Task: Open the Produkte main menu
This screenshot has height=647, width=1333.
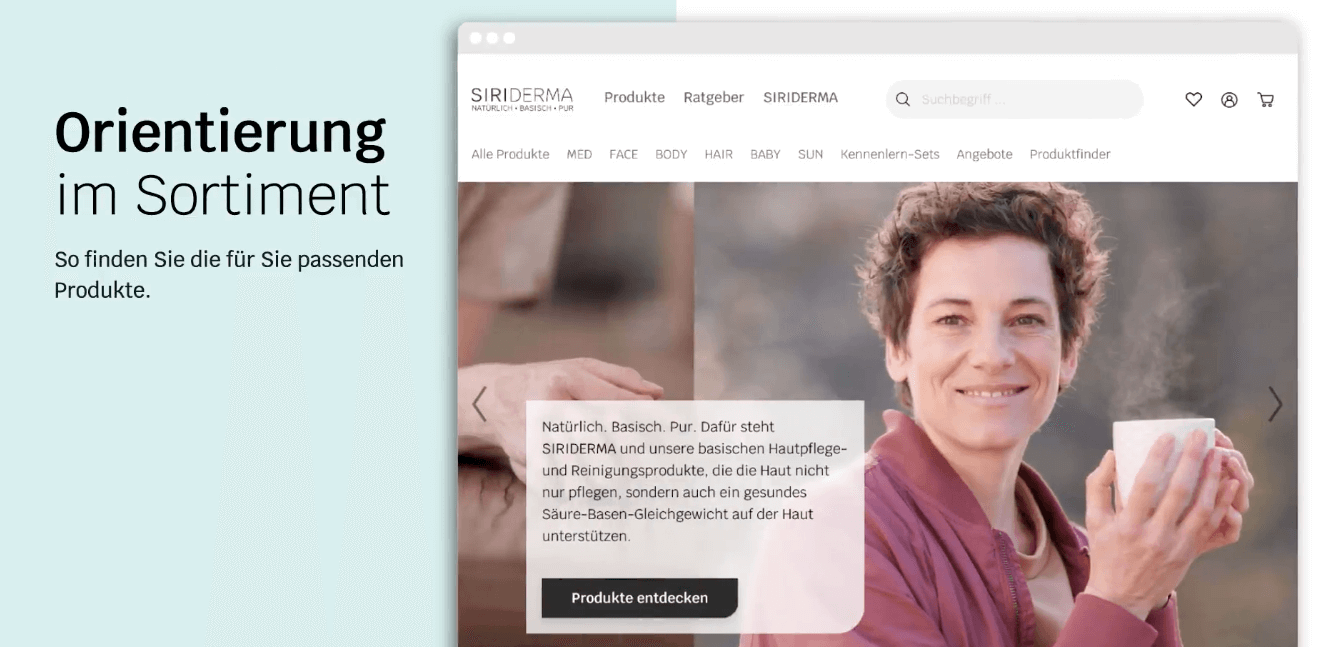Action: [634, 98]
